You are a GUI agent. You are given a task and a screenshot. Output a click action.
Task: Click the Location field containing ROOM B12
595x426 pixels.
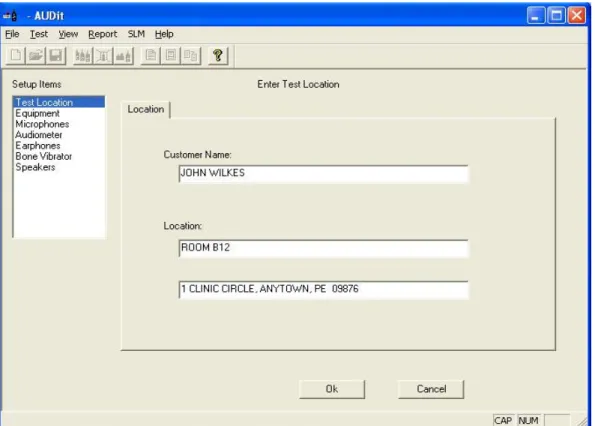323,248
